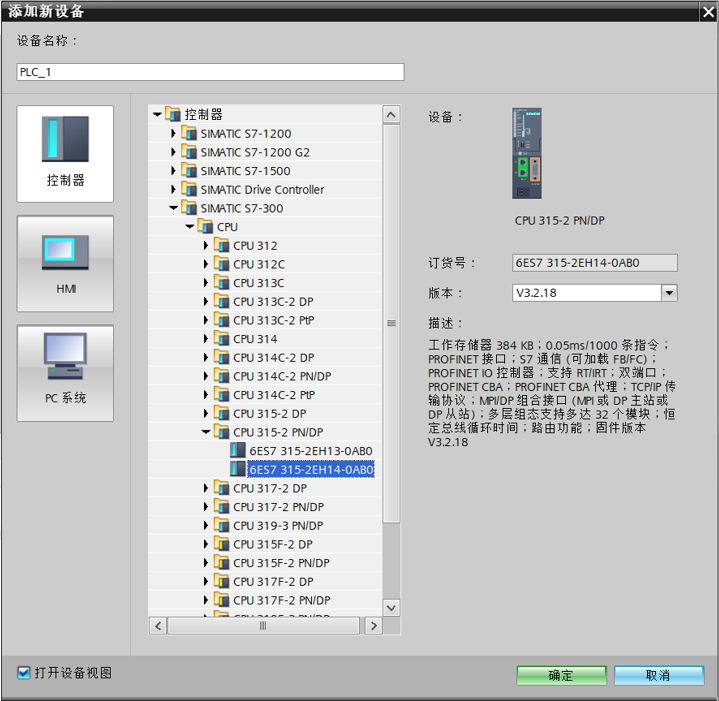Image resolution: width=719 pixels, height=701 pixels.
Task: Collapse the 控制器 root node
Action: tap(157, 114)
